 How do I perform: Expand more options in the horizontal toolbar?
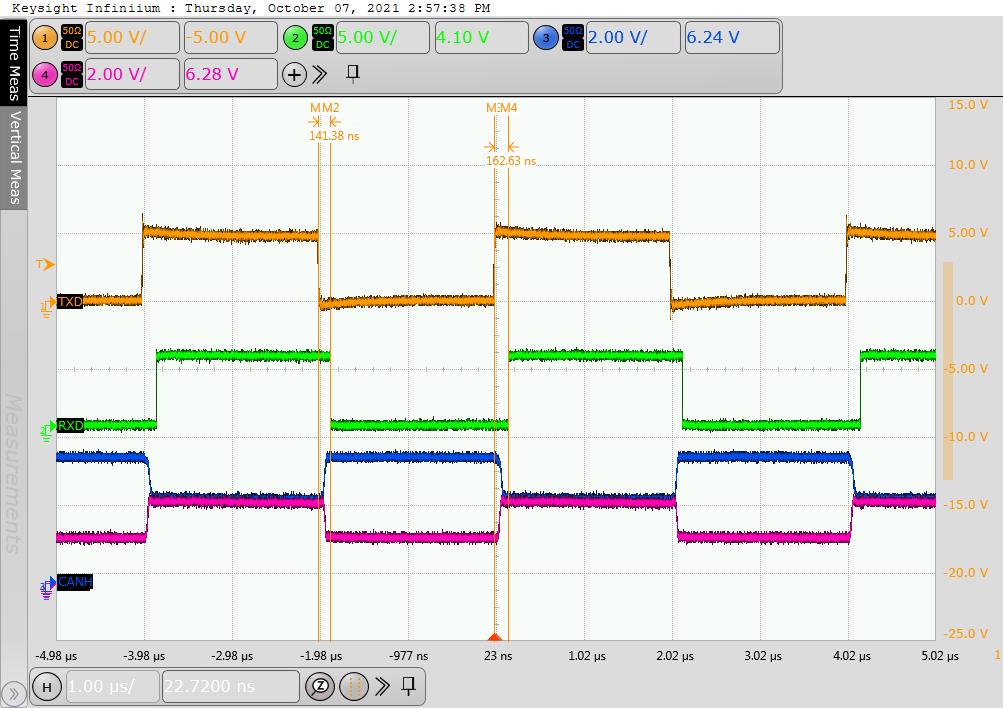[x=381, y=687]
